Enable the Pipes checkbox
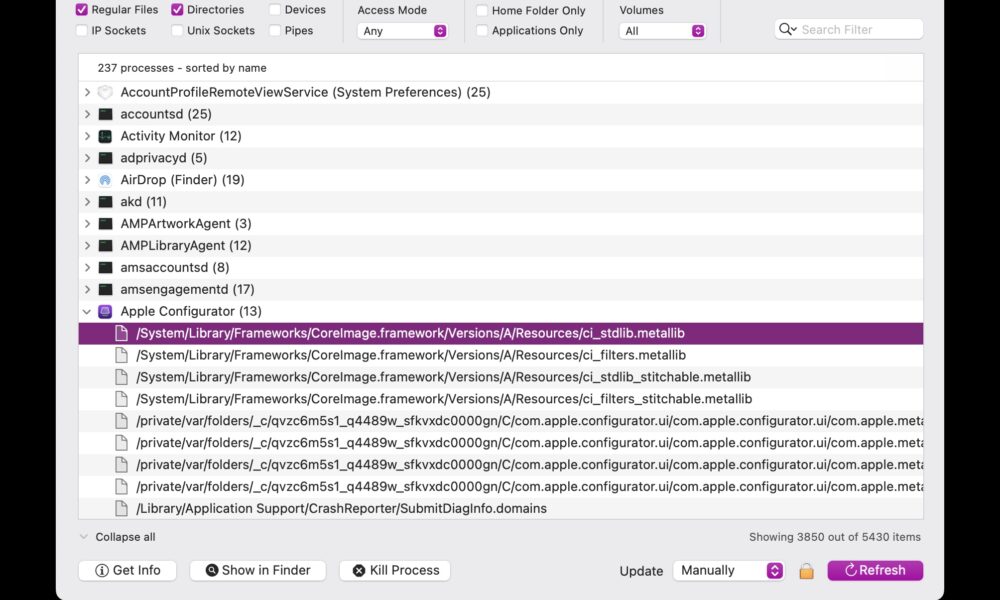 tap(275, 31)
